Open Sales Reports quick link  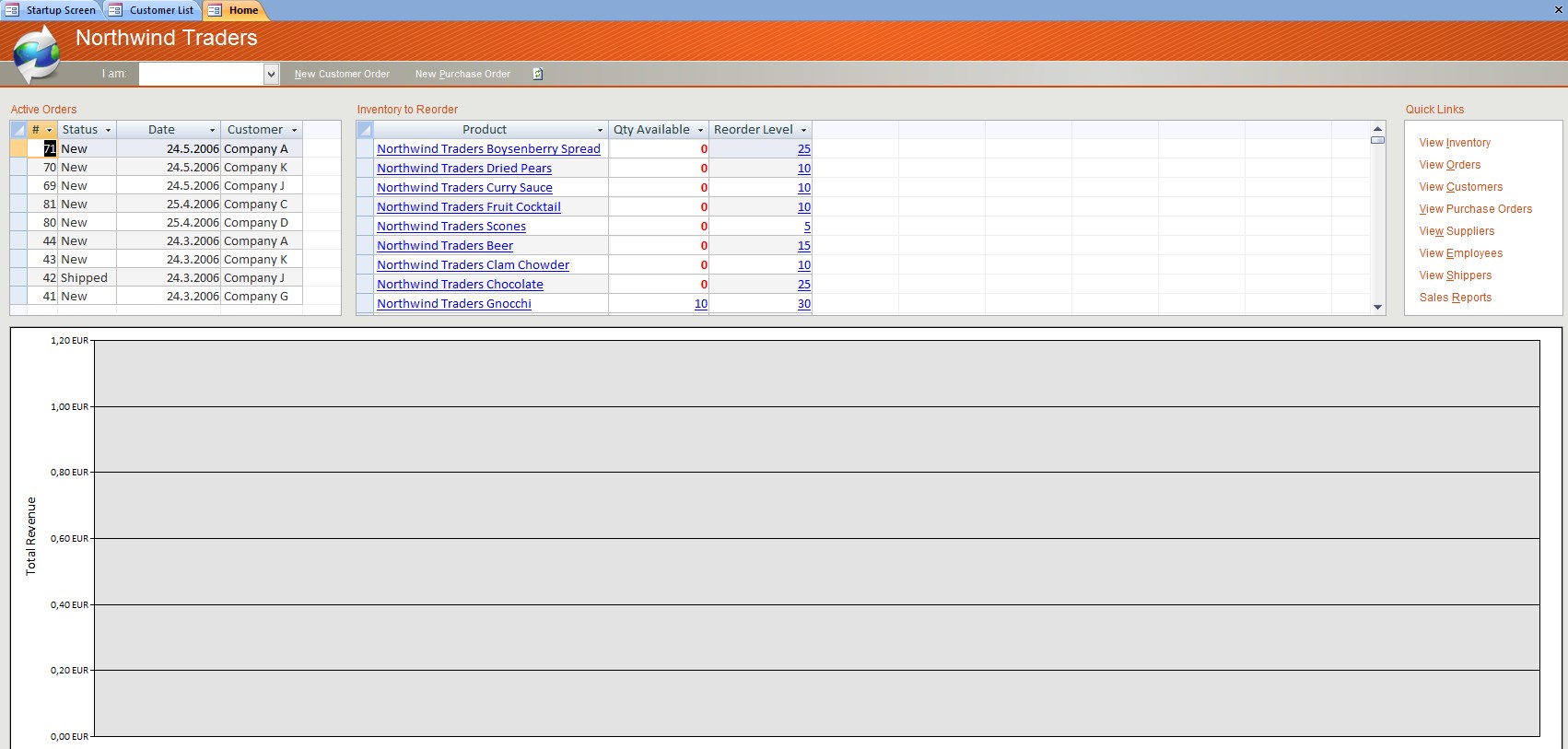(x=1456, y=298)
